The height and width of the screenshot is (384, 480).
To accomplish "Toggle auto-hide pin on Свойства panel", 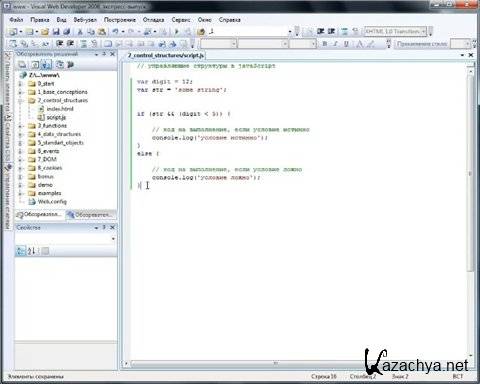I will click(104, 227).
